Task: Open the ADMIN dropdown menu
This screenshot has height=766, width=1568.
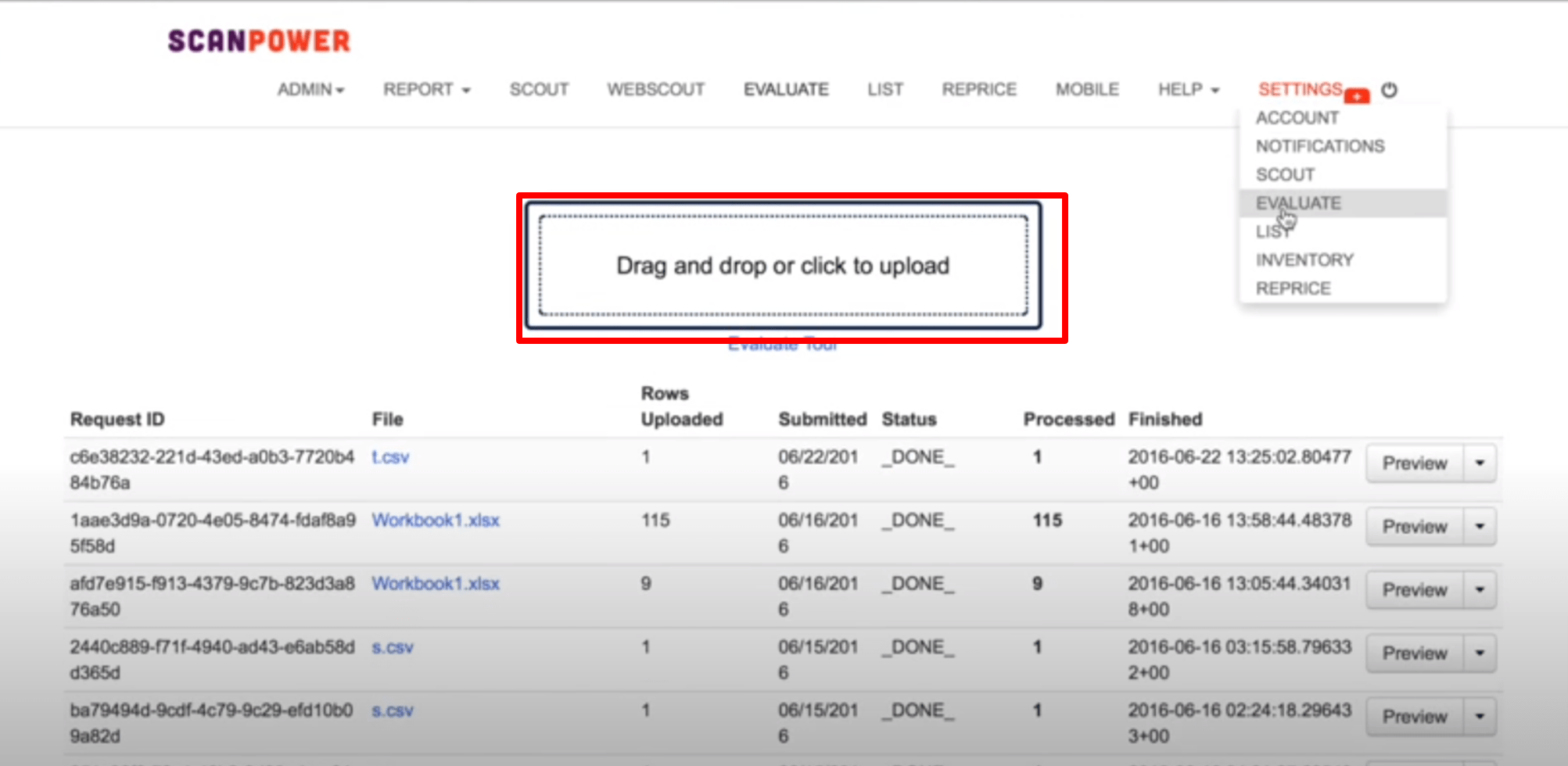Action: pyautogui.click(x=310, y=89)
